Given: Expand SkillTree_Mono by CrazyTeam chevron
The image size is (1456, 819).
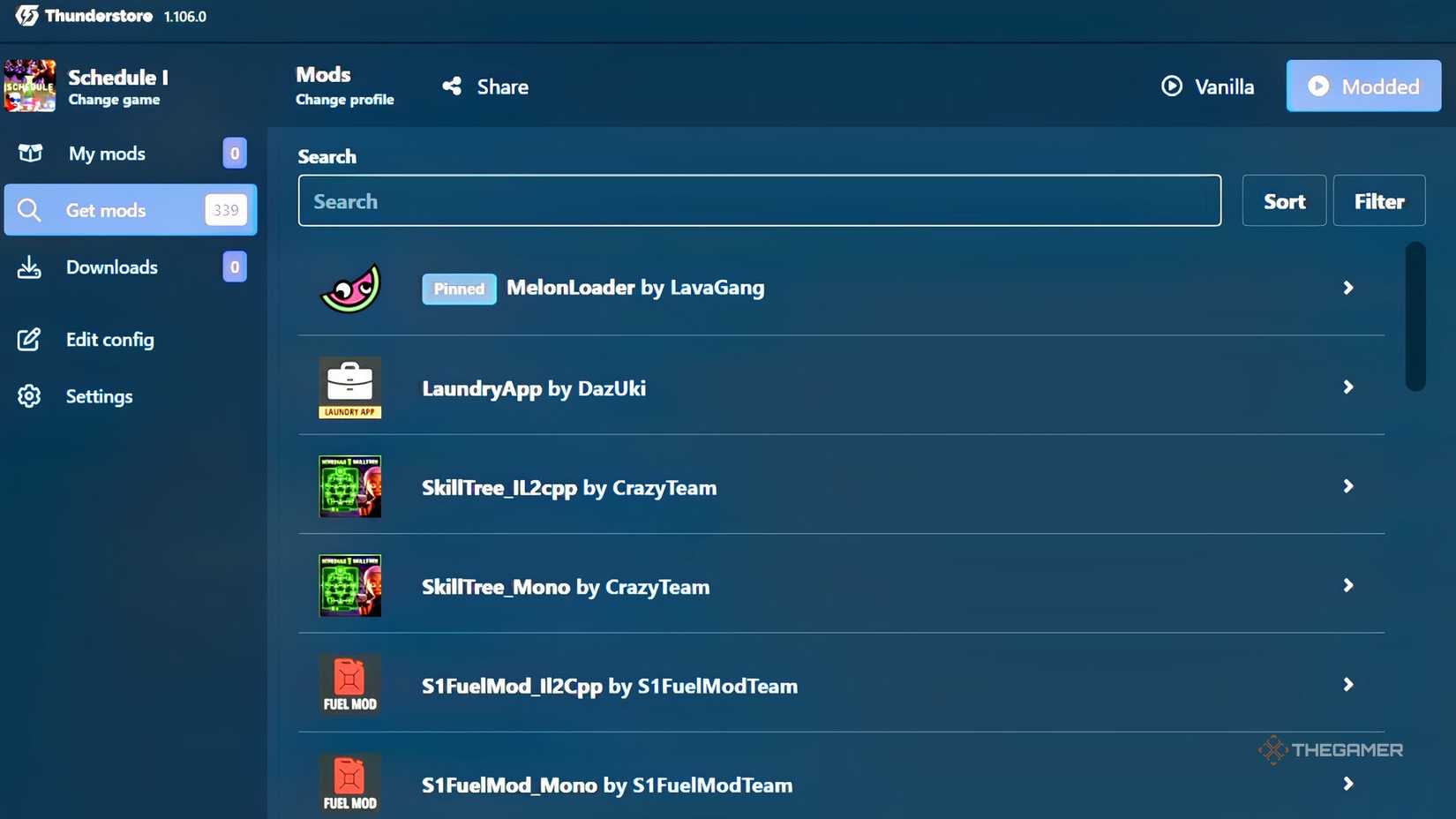Looking at the screenshot, I should click(x=1347, y=586).
